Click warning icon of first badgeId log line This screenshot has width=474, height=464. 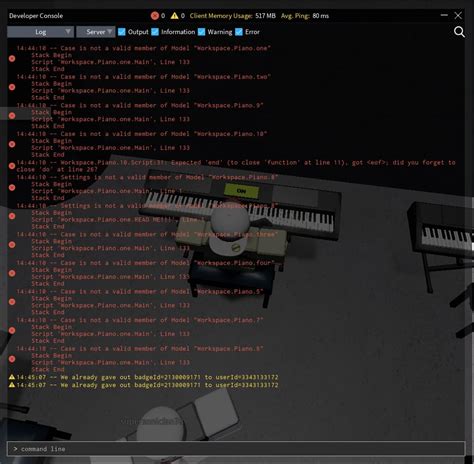pyautogui.click(x=12, y=377)
